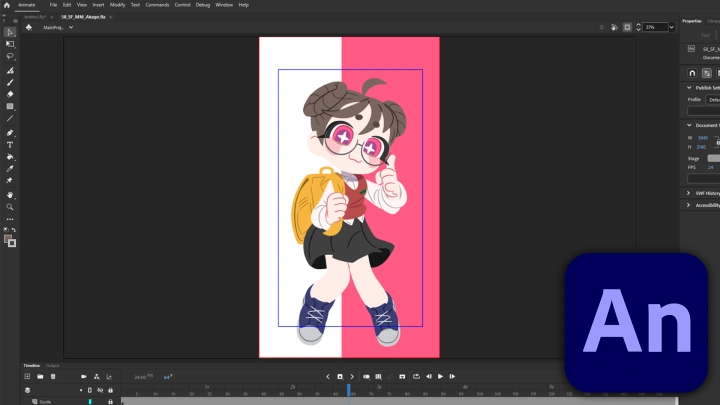Open the stage zoom percentage dropdown
Image resolution: width=720 pixels, height=405 pixels.
pos(672,28)
